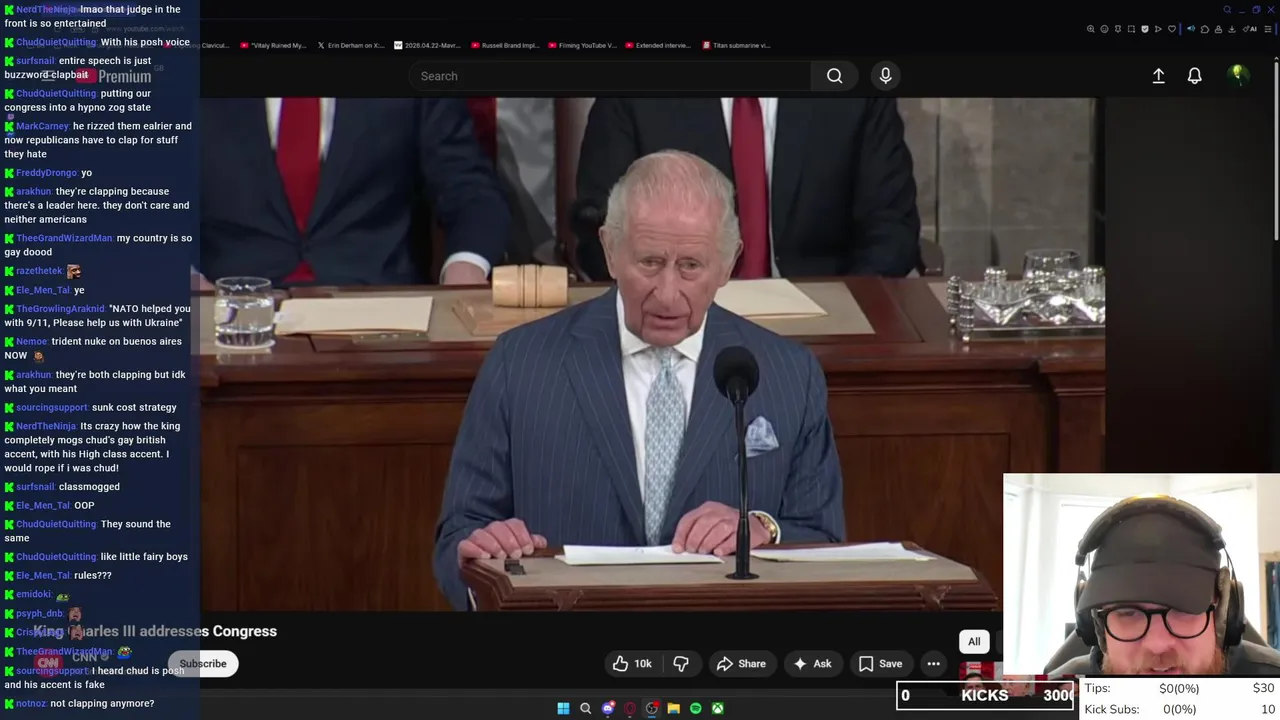Screen dimensions: 1280x720
Task: Click chat username Nemoe
Action: pos(31,341)
